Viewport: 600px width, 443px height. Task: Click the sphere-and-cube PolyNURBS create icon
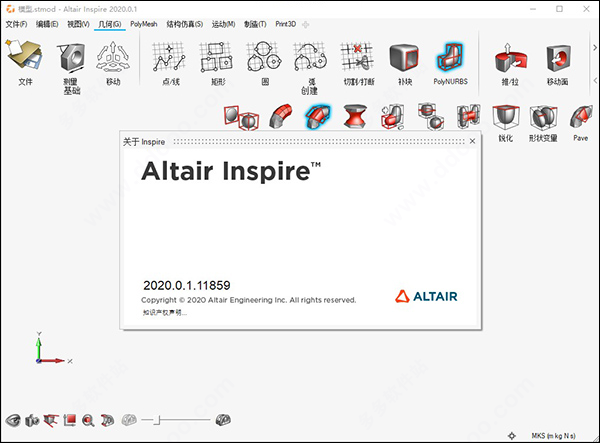tap(241, 117)
